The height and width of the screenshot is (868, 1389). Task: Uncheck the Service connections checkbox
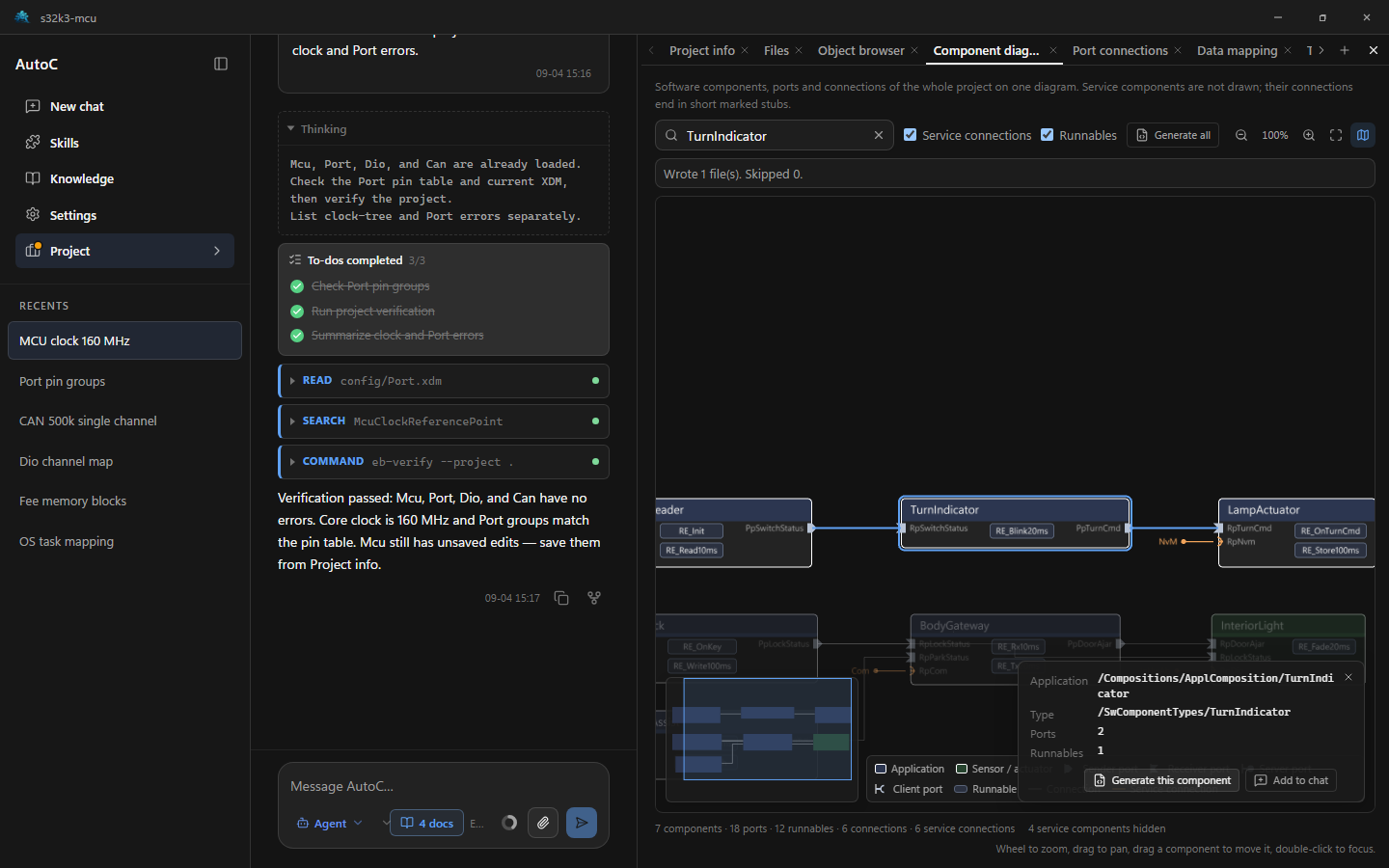(x=910, y=135)
